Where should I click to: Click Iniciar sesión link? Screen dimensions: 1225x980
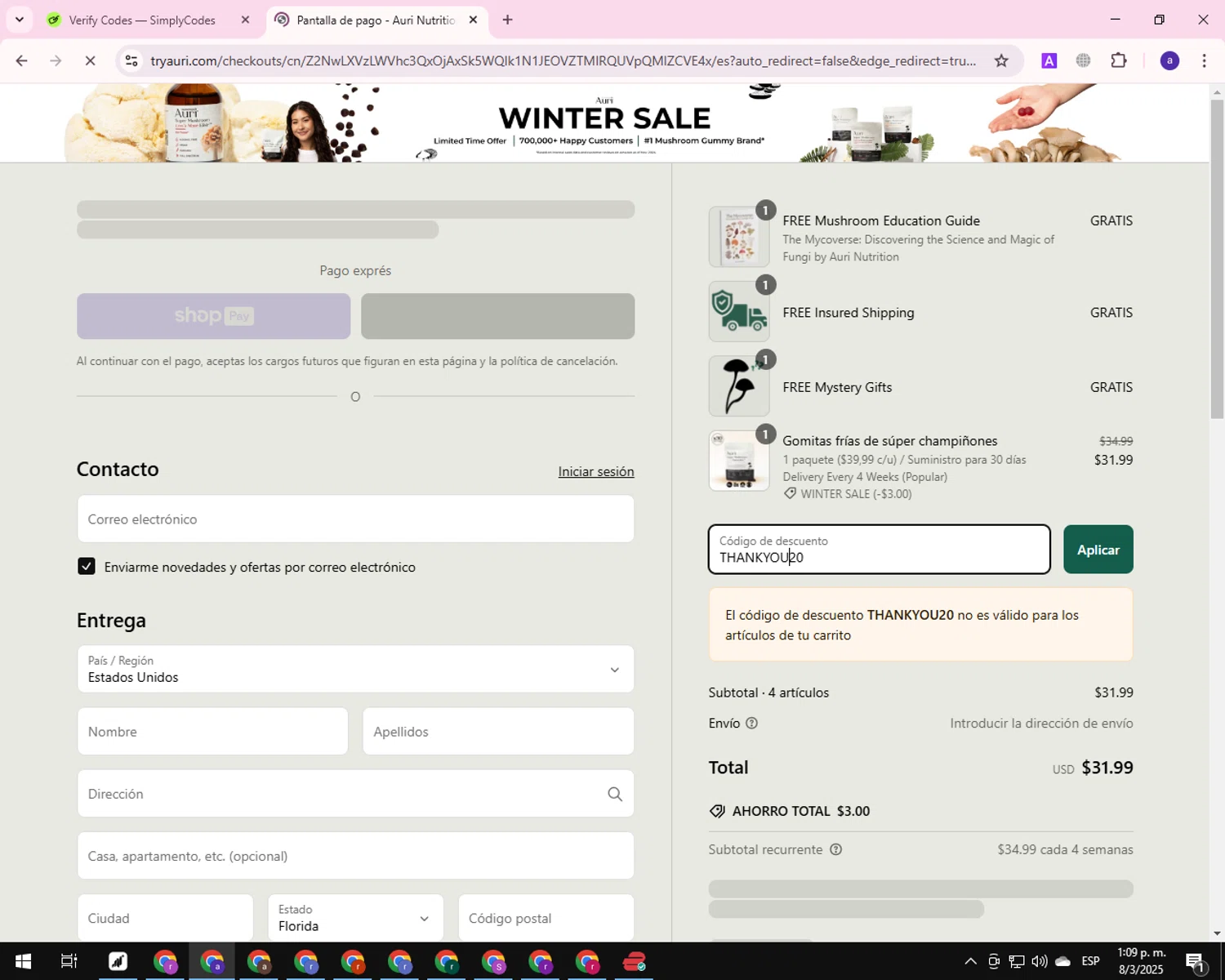click(x=596, y=471)
